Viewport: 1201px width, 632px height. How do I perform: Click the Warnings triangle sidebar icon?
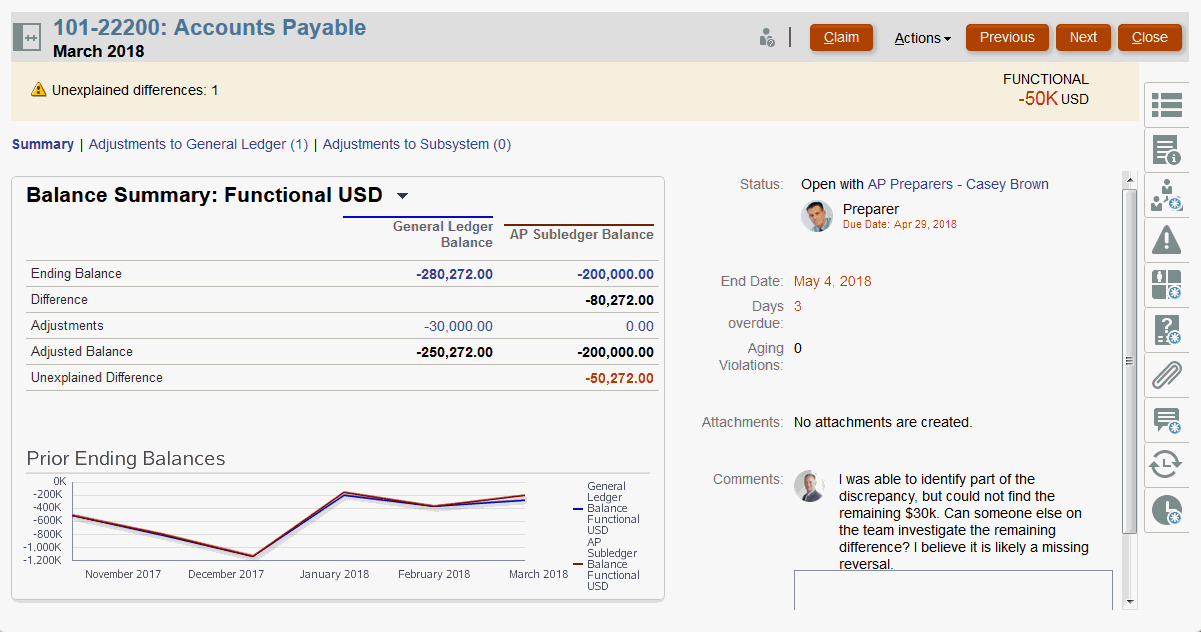1166,239
